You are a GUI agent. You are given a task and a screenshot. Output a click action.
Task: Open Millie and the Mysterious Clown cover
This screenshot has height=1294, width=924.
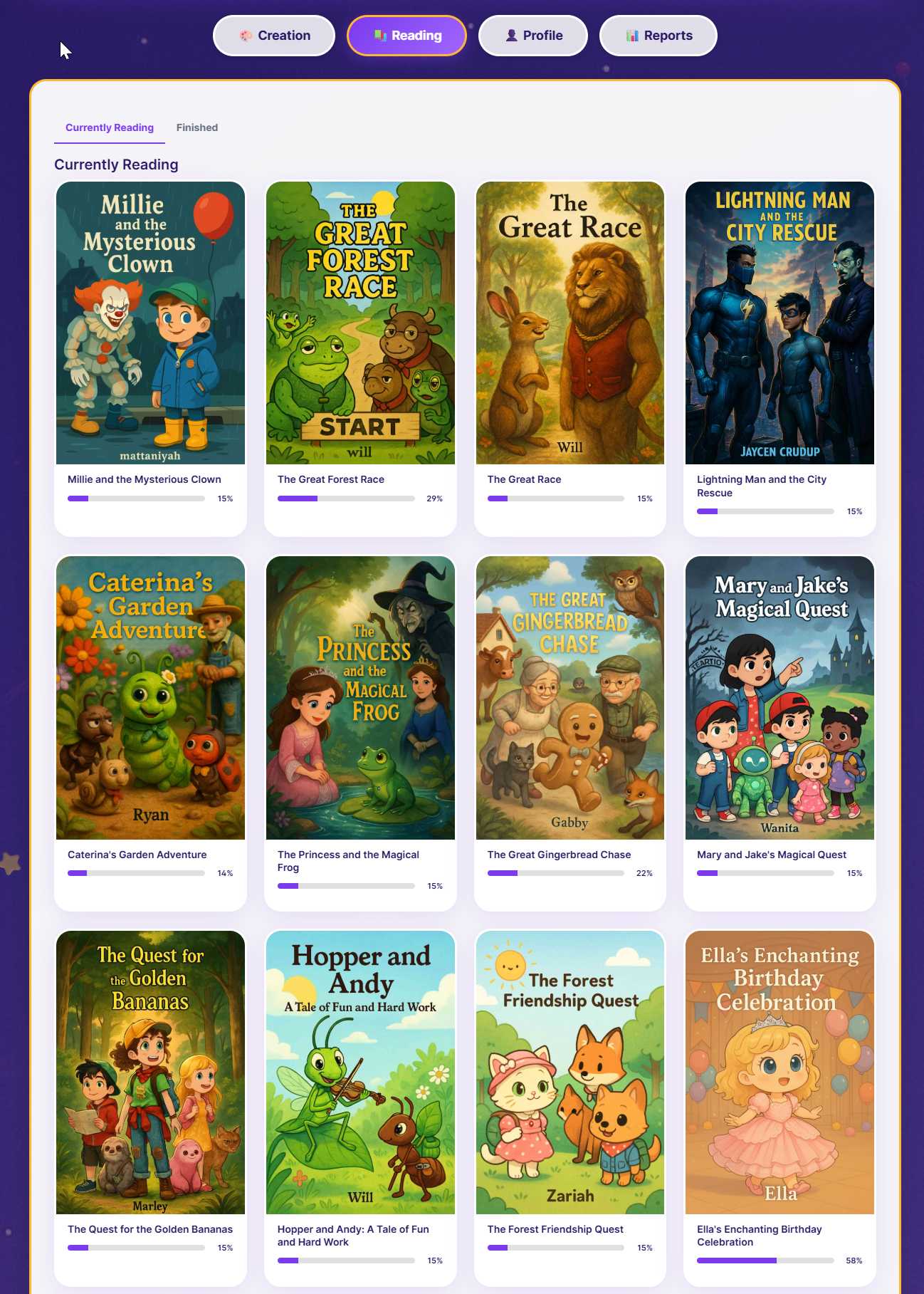[150, 323]
